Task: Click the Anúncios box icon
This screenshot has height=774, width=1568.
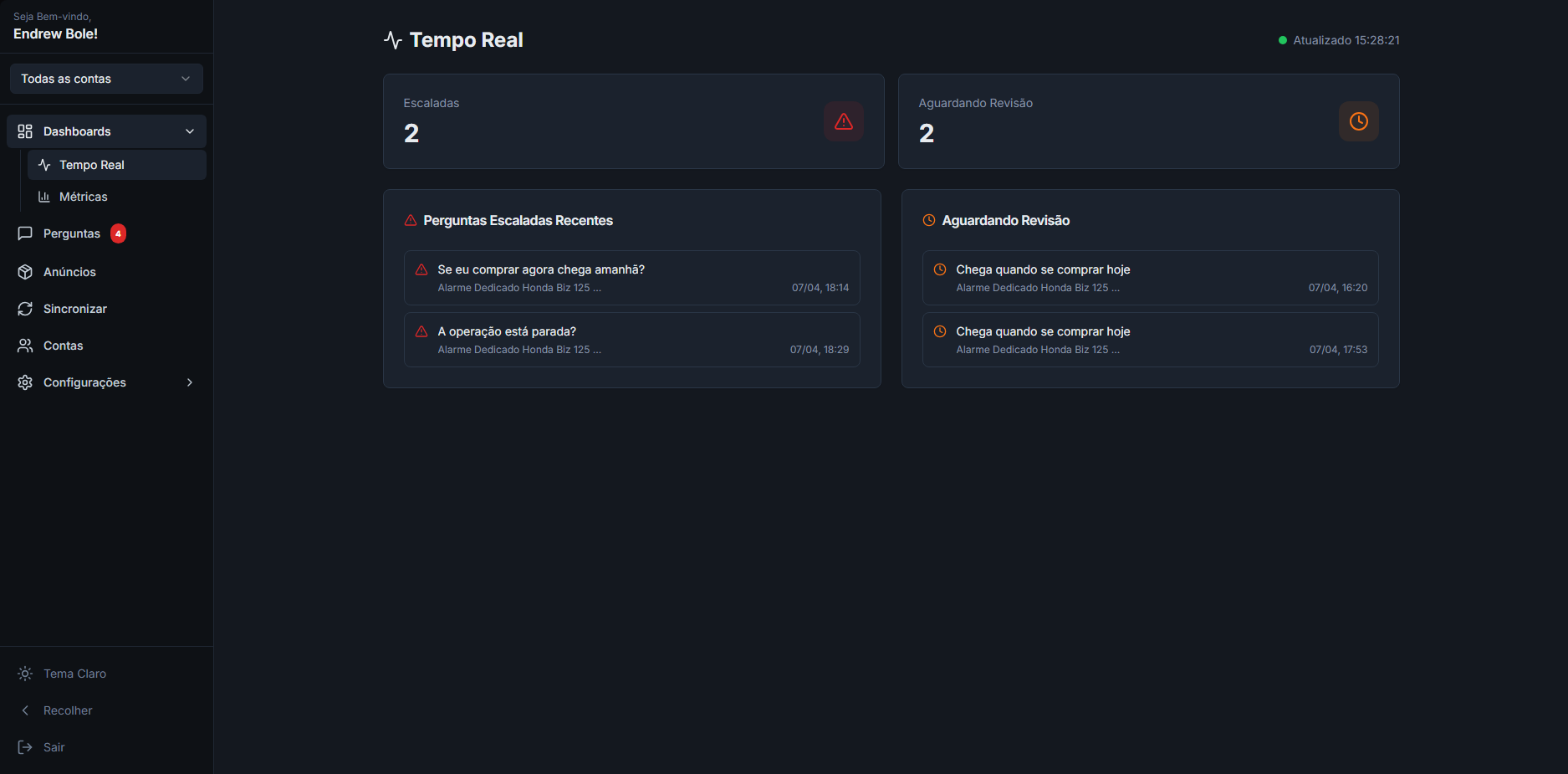Action: 25,272
